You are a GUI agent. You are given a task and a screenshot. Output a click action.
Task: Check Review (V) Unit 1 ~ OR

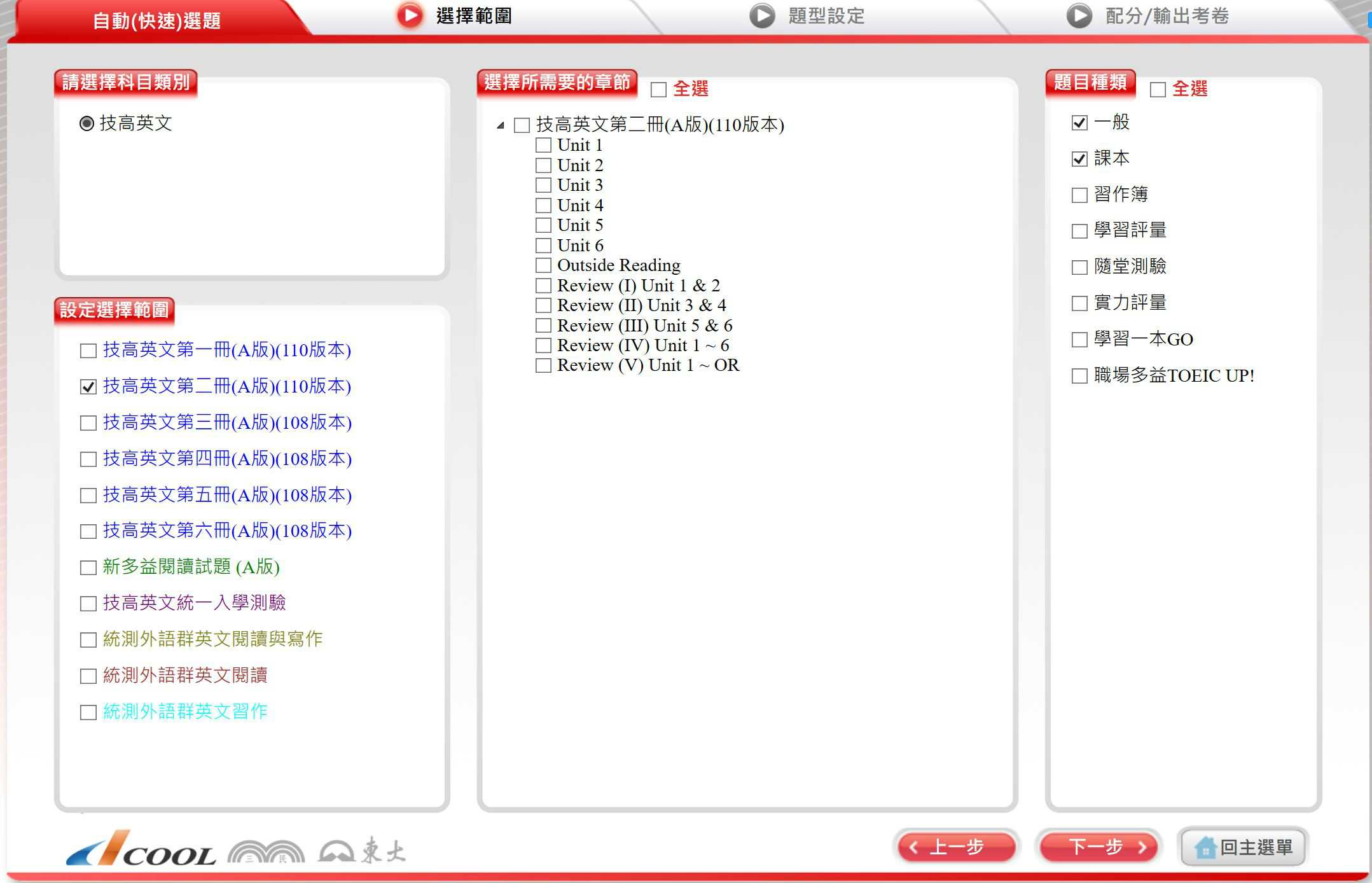click(x=543, y=366)
